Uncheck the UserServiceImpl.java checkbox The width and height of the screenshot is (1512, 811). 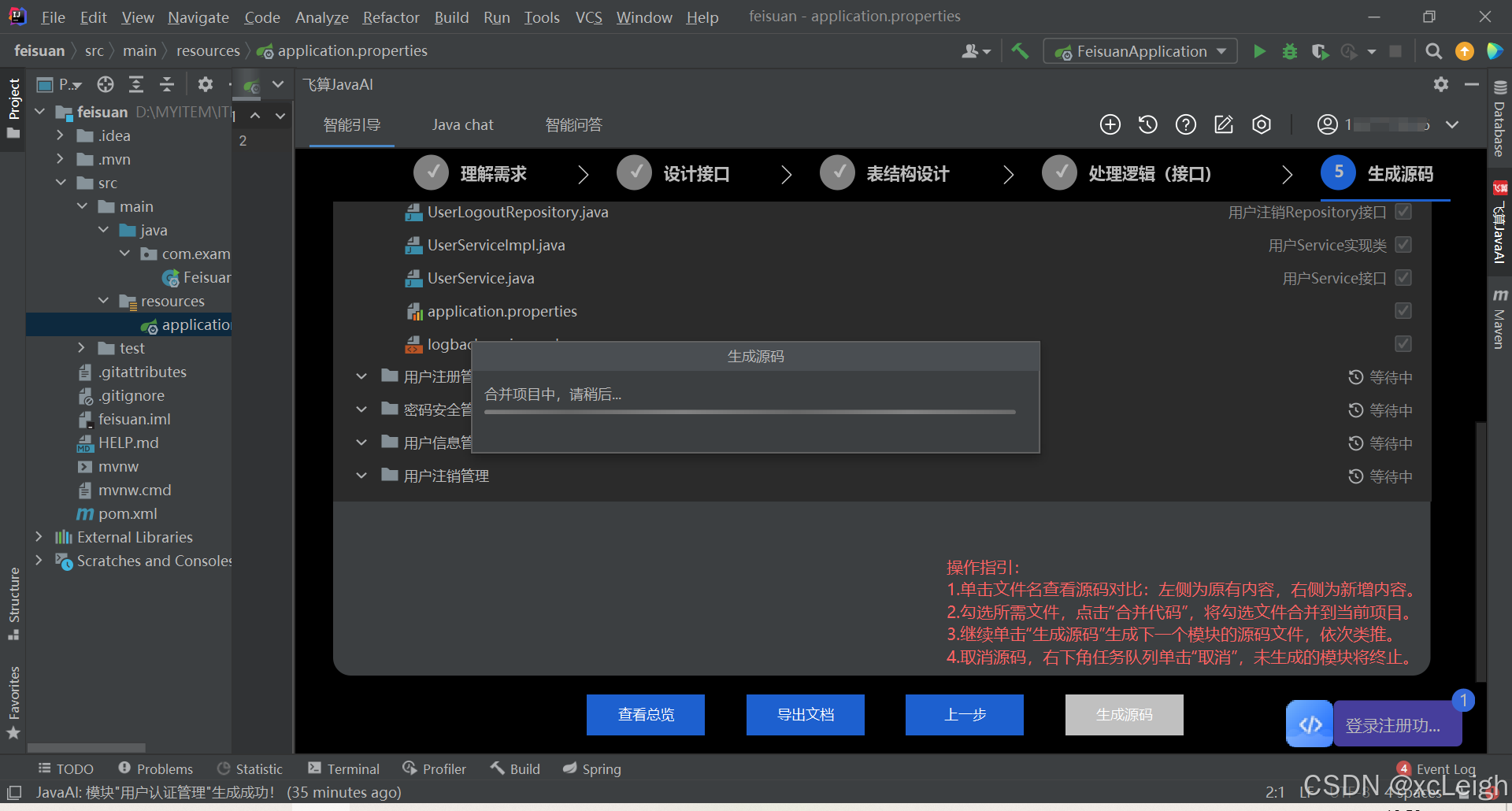coord(1403,245)
